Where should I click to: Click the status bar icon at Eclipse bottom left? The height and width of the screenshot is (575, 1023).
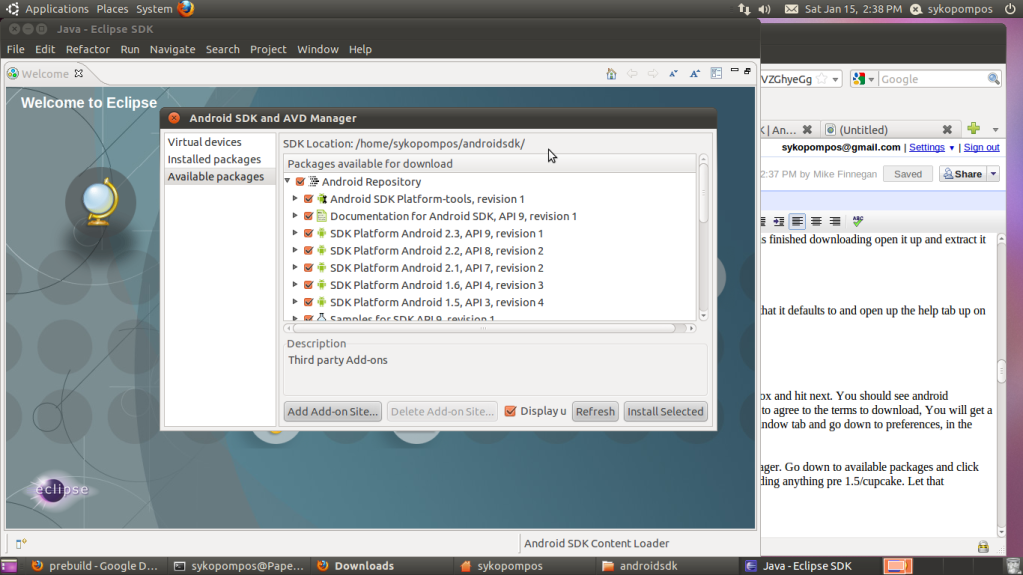(21, 543)
